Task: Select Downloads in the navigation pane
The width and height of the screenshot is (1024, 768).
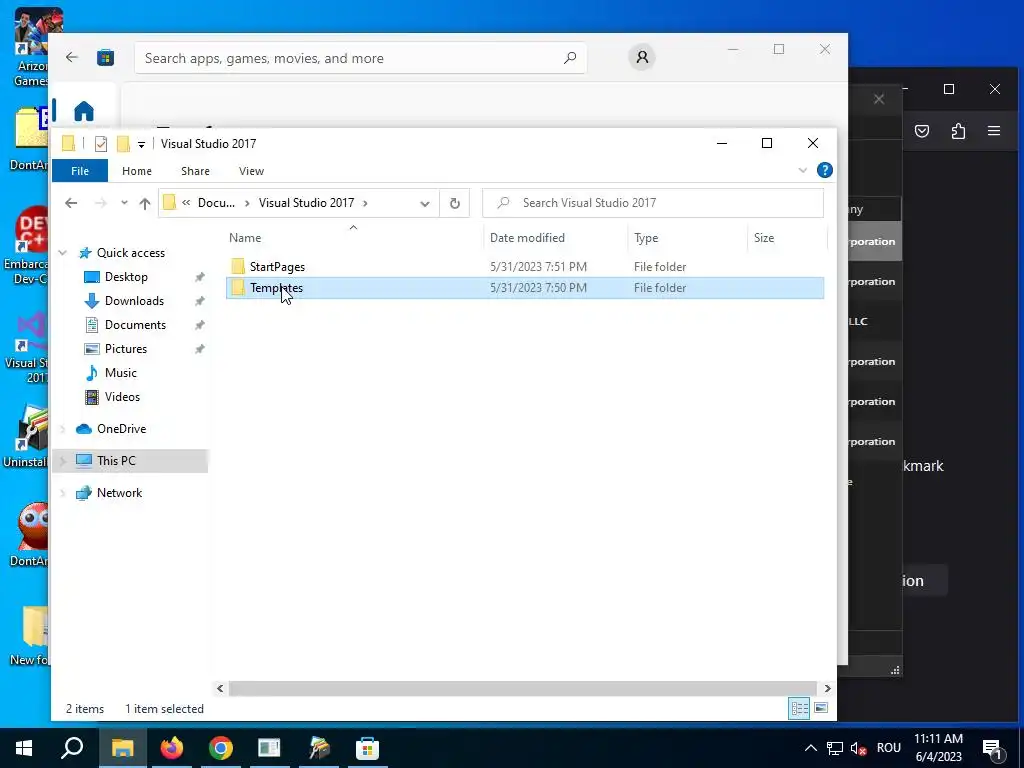Action: click(134, 301)
